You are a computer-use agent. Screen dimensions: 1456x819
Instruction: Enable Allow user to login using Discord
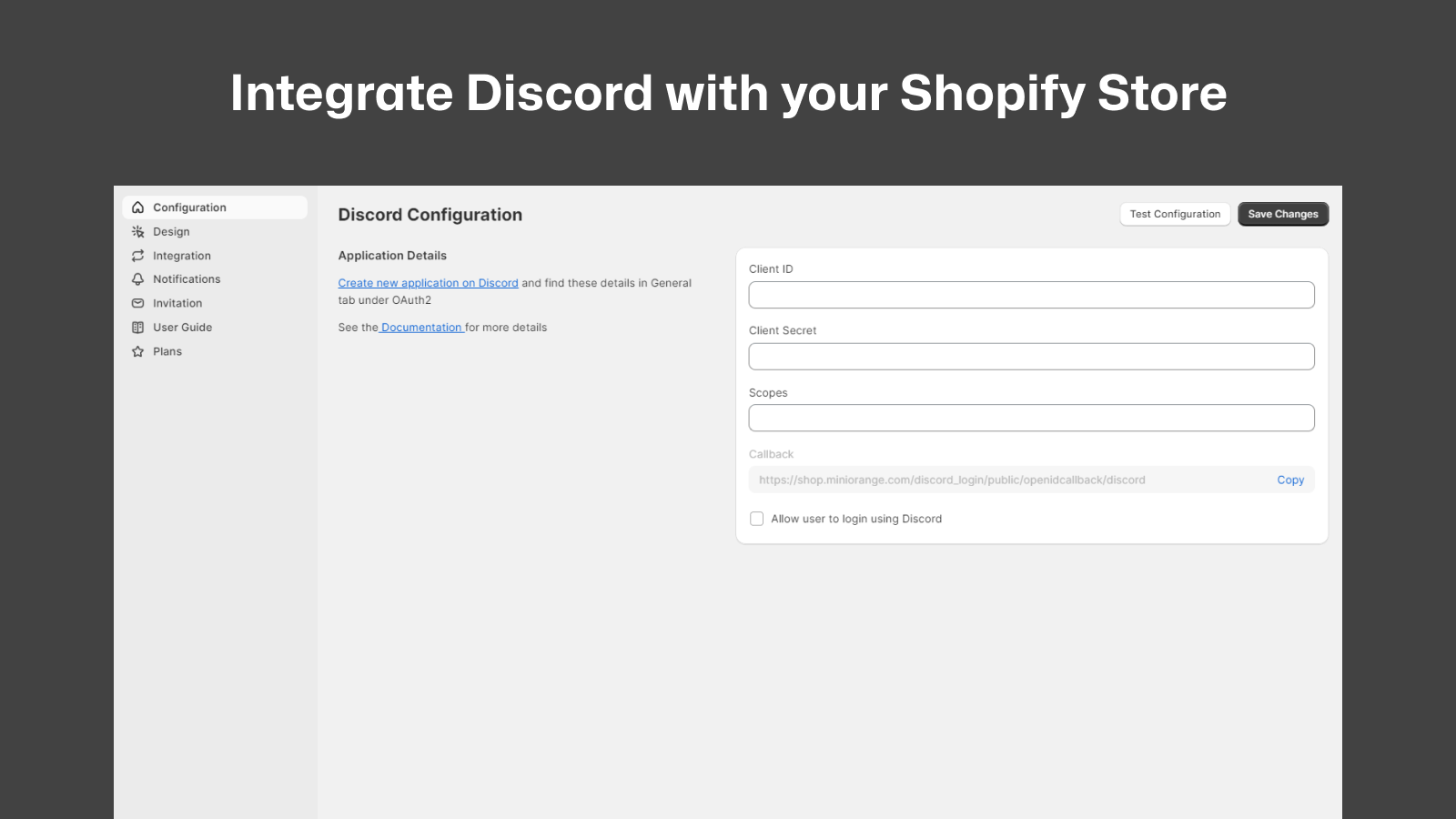pyautogui.click(x=756, y=518)
